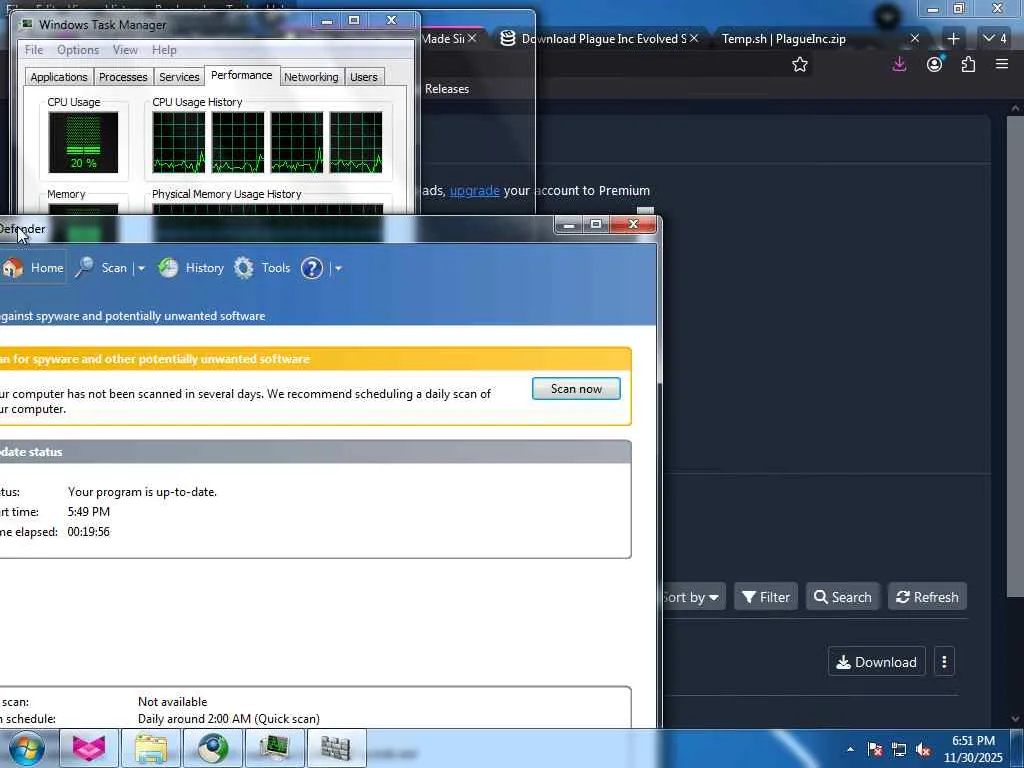This screenshot has width=1024, height=768.
Task: Open the Windows Start orb
Action: [27, 748]
